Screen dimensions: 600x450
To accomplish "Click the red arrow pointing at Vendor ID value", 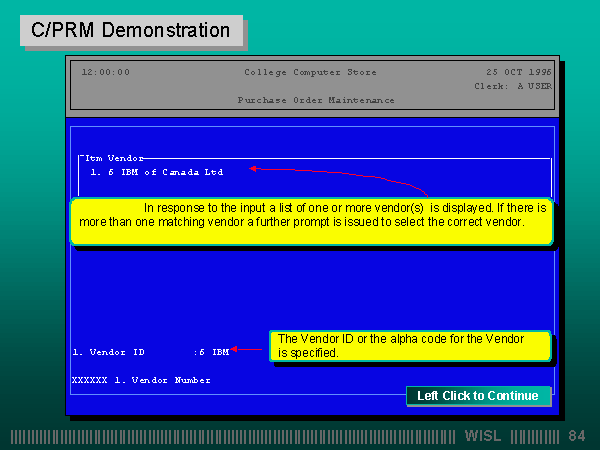I will pos(237,351).
